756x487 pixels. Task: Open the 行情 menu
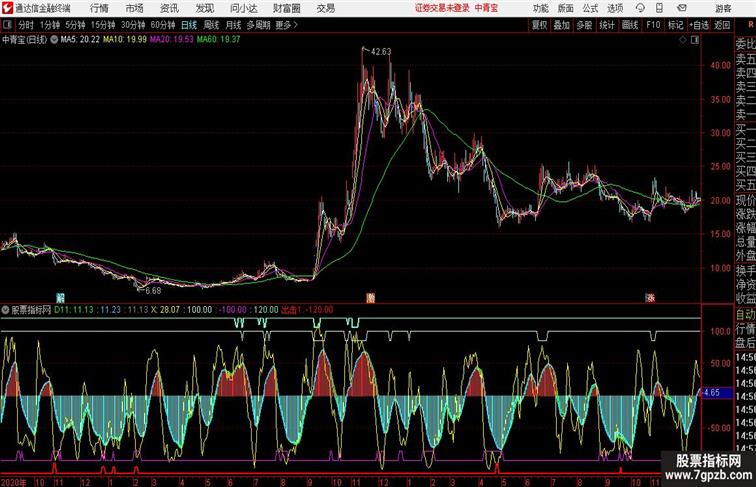click(x=99, y=8)
